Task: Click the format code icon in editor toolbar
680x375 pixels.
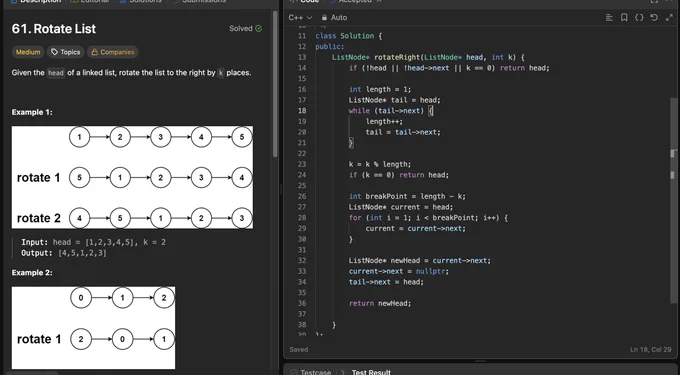Action: tap(609, 18)
